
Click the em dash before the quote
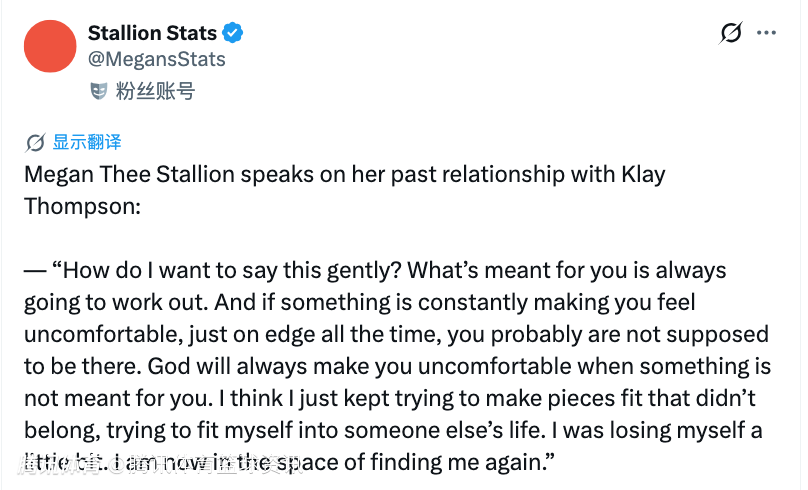click(36, 271)
